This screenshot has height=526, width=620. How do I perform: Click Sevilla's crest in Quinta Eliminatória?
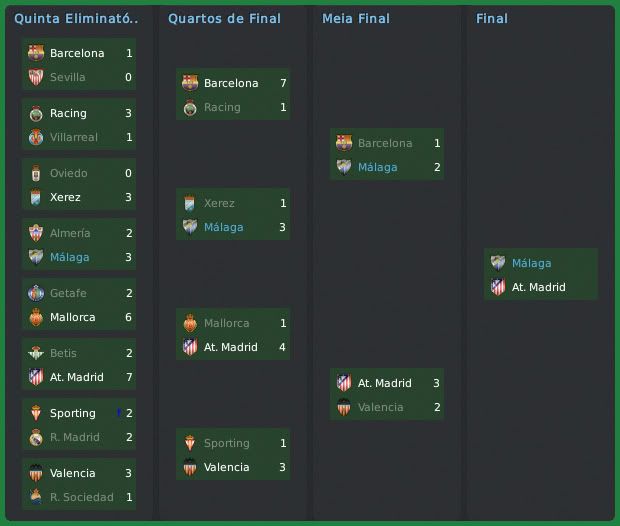(36, 77)
